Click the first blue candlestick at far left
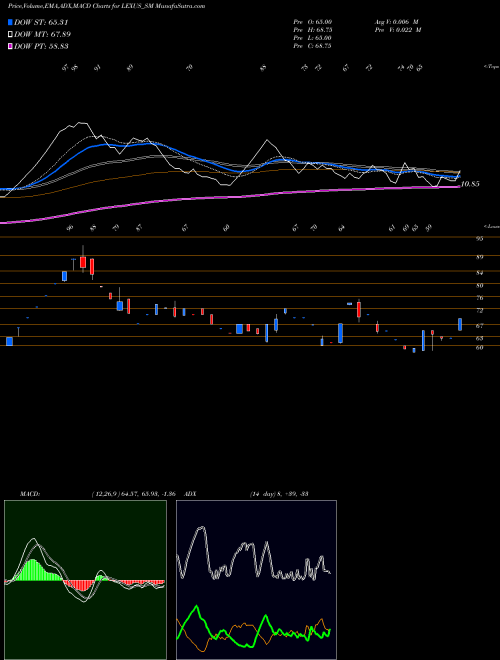The height and width of the screenshot is (660, 500). (9, 341)
